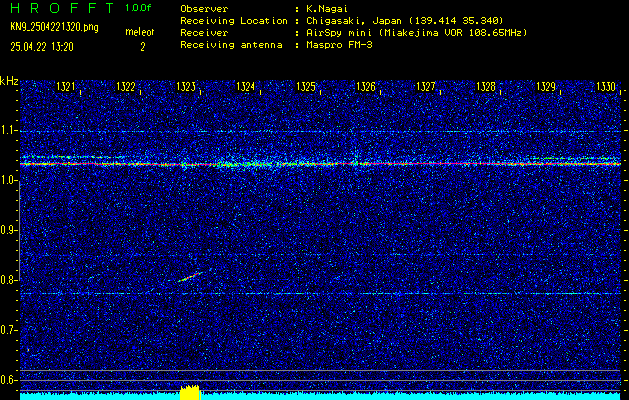Click the kHz axis unit label
The height and width of the screenshot is (400, 629).
(x=9, y=81)
